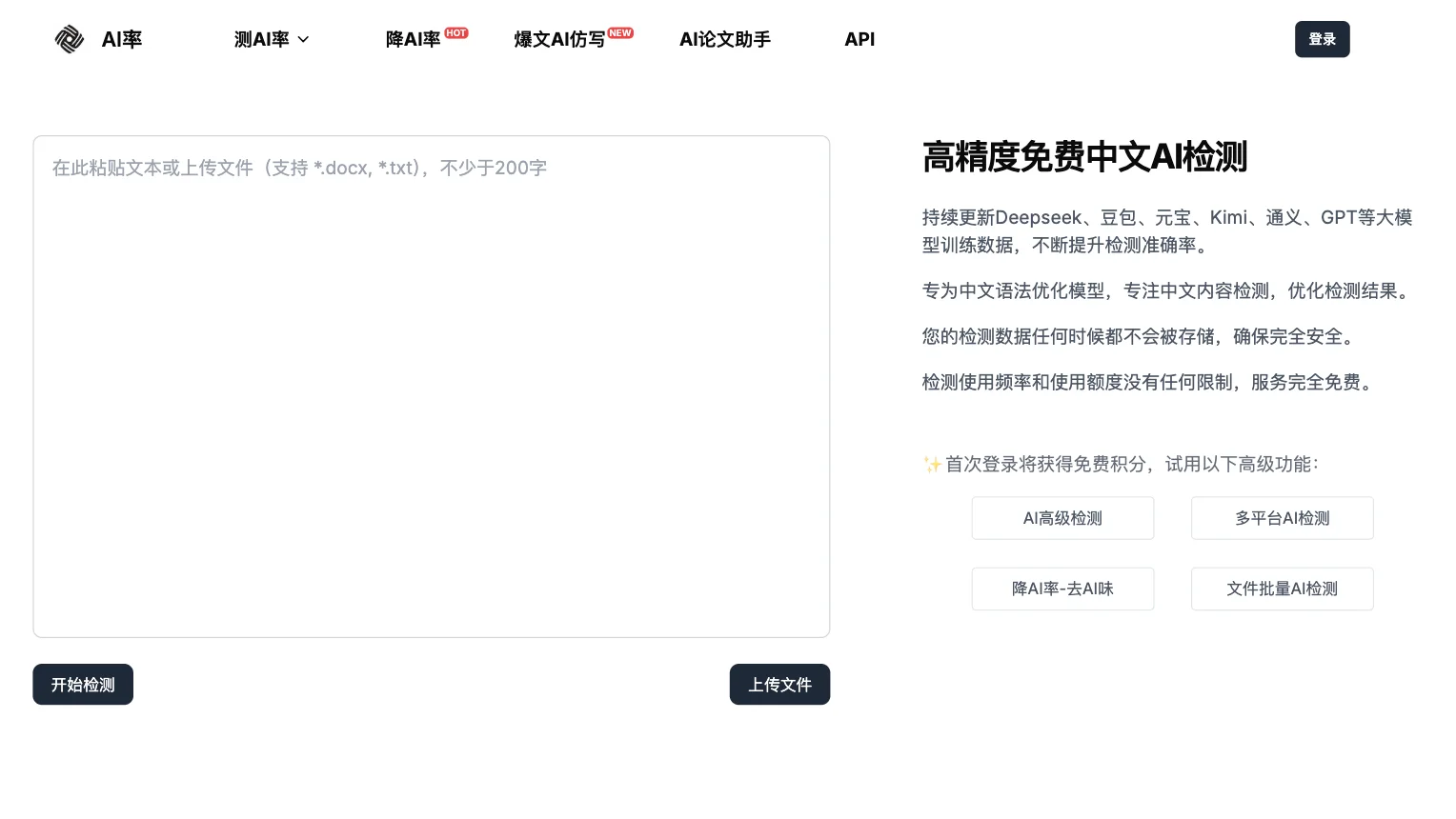Open AI论文助手 from the top menu
The image size is (1456, 819).
pyautogui.click(x=724, y=39)
